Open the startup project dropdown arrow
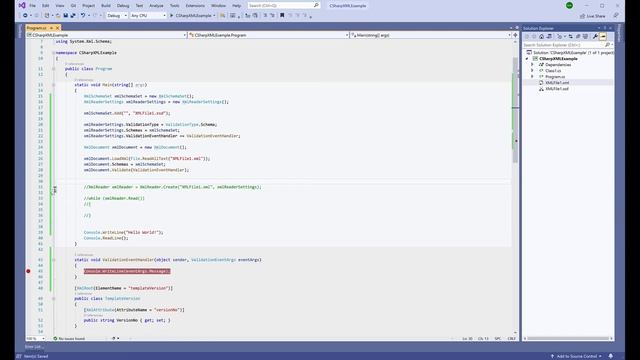Viewport: 640px width, 360px height. [214, 16]
